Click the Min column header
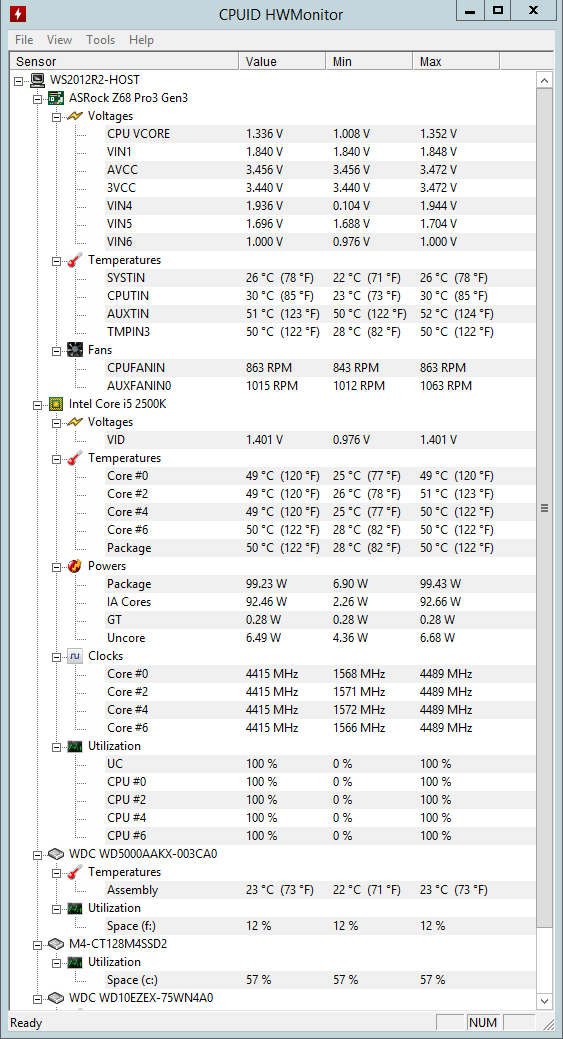The image size is (563, 1039). click(370, 62)
